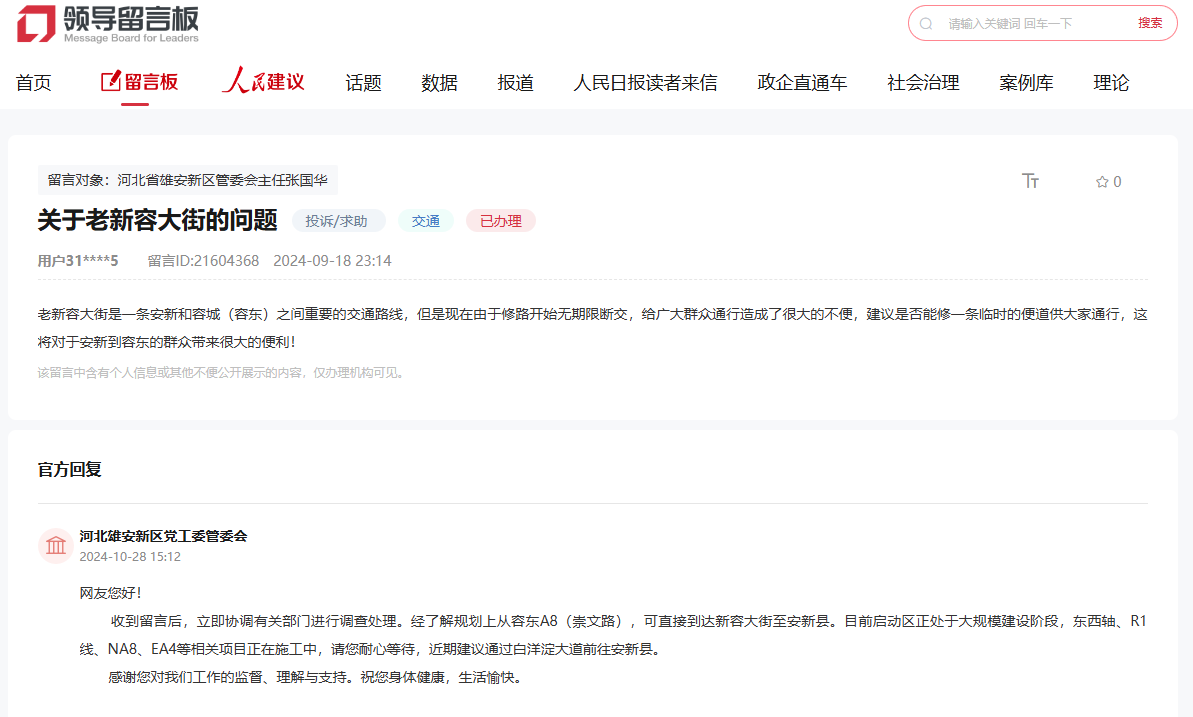This screenshot has width=1193, height=717.
Task: Go to 数据 section
Action: tap(439, 83)
